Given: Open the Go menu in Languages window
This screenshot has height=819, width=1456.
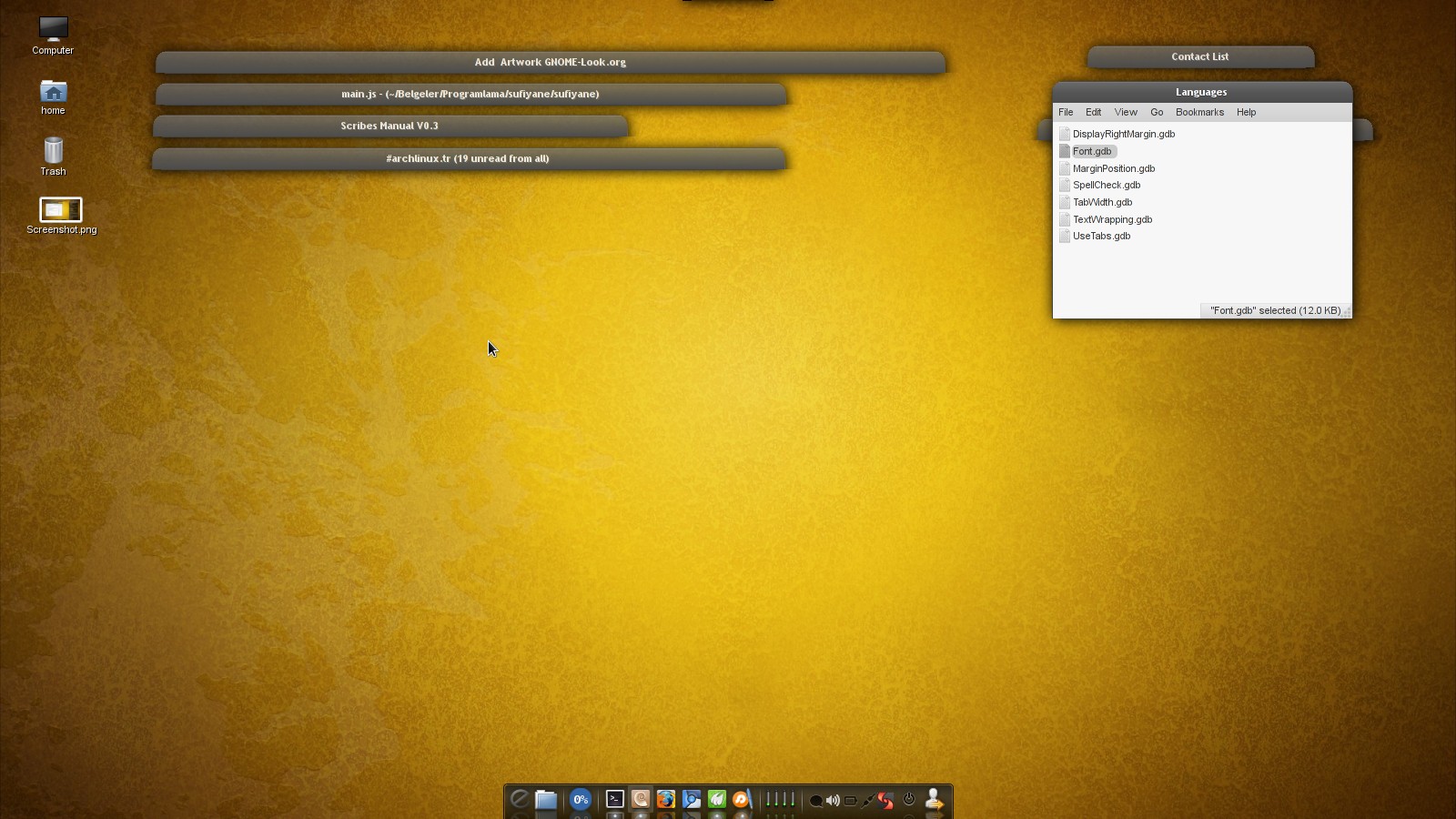Looking at the screenshot, I should coord(1157,112).
